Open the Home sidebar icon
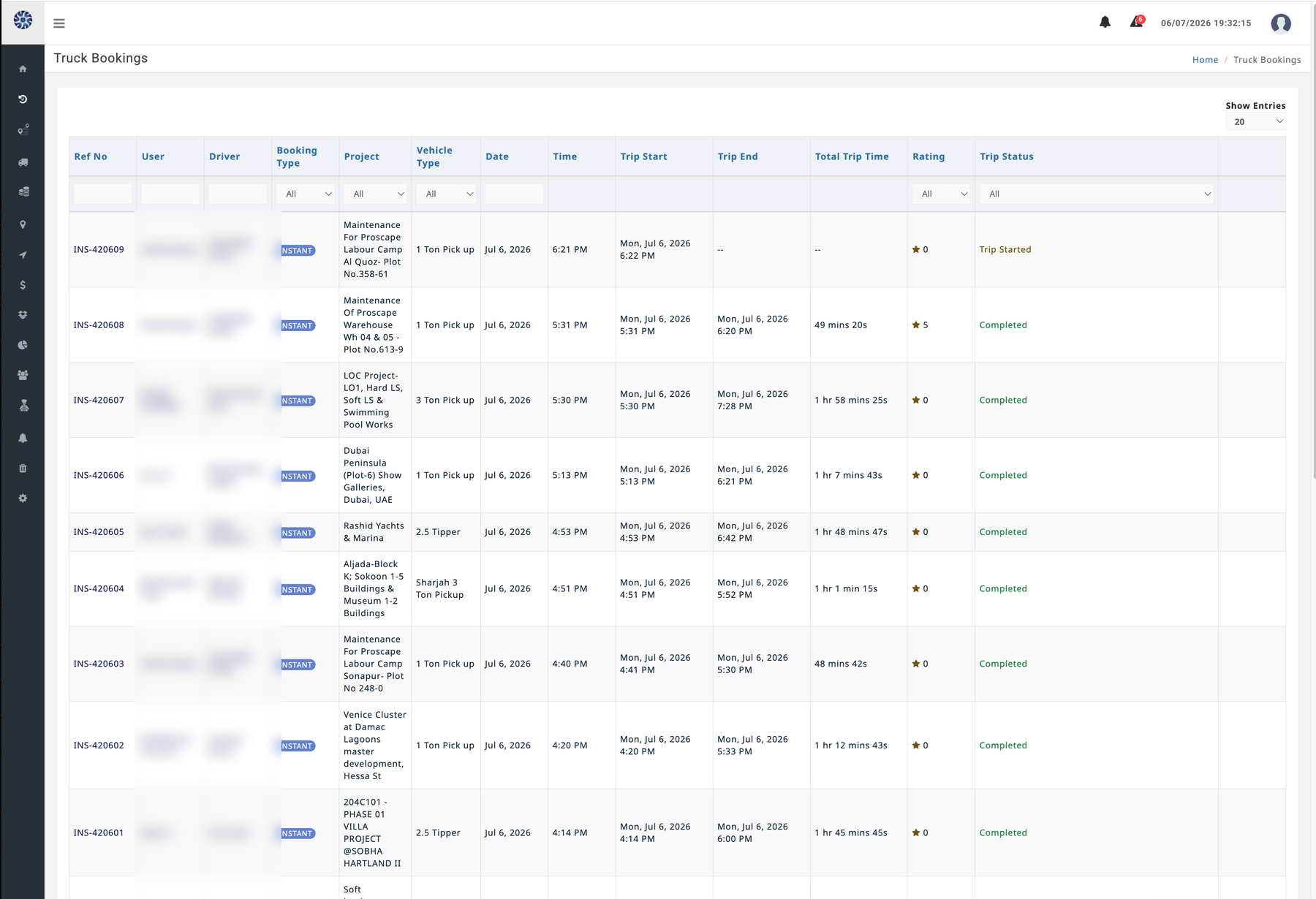Image resolution: width=1316 pixels, height=899 pixels. pyautogui.click(x=23, y=69)
